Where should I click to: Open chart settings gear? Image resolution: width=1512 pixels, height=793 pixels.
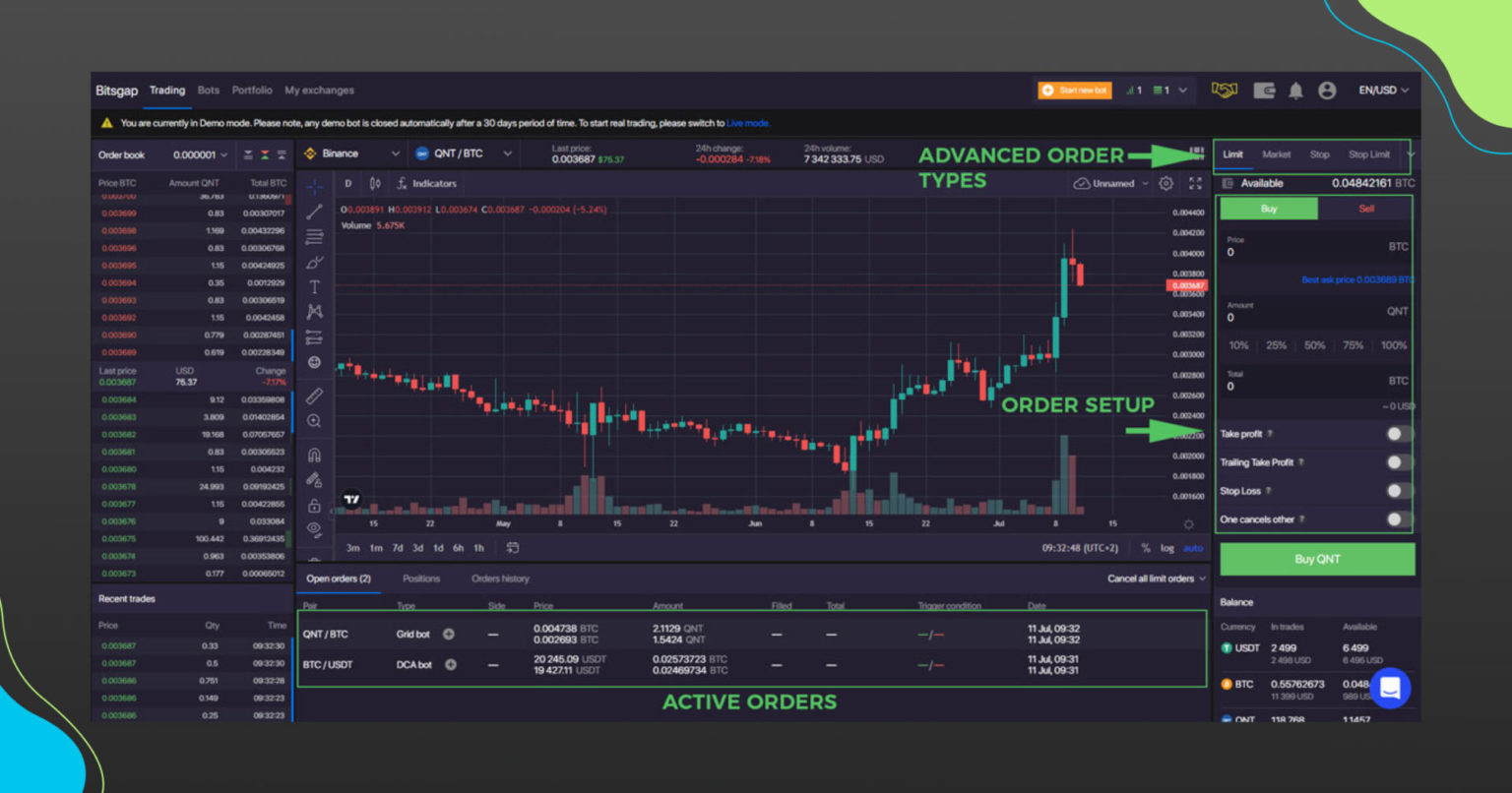(1165, 183)
